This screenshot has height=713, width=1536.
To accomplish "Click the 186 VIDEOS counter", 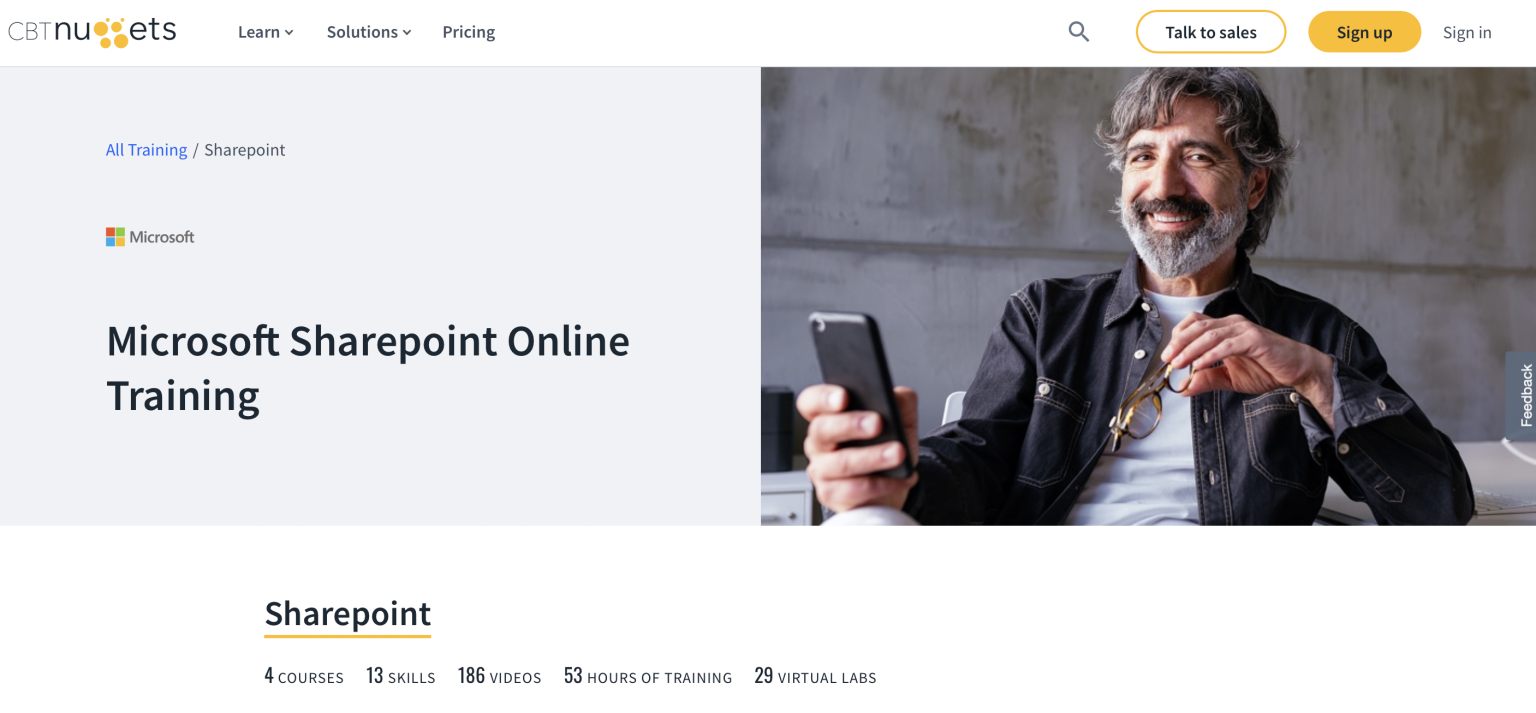I will coord(499,676).
